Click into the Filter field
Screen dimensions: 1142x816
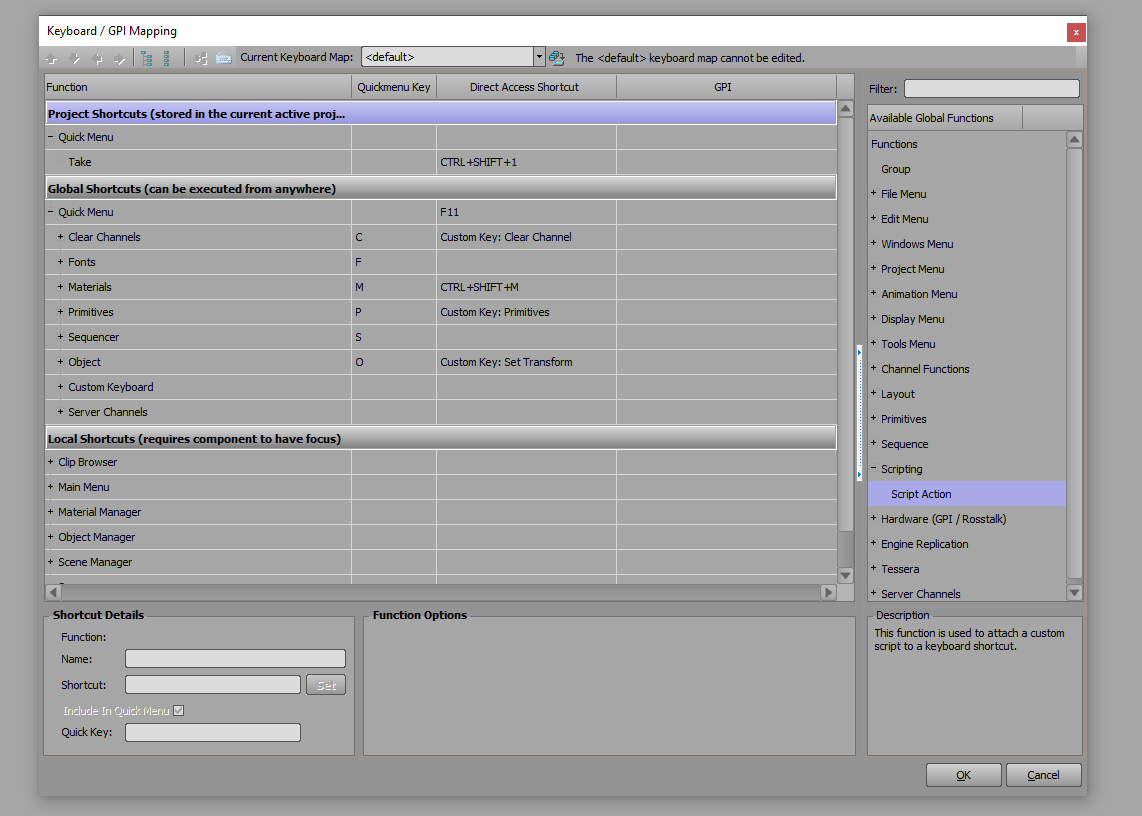click(x=991, y=88)
